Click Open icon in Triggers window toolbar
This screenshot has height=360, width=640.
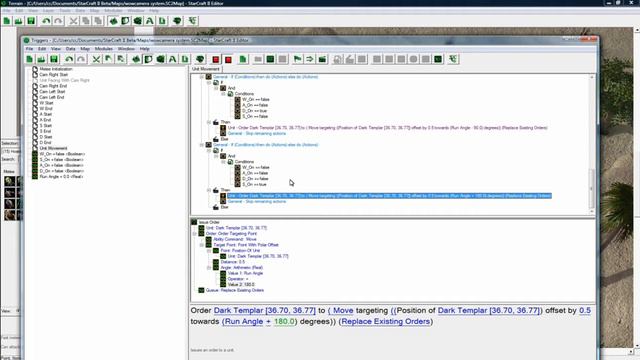(x=41, y=60)
